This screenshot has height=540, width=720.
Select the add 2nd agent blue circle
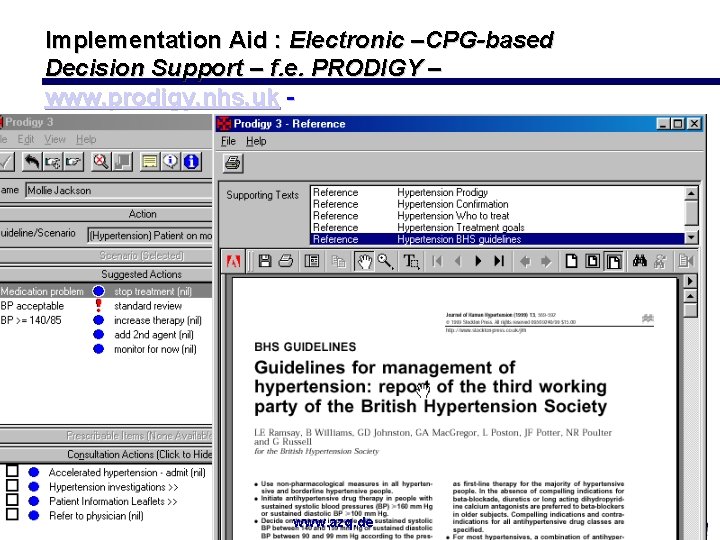pos(99,334)
